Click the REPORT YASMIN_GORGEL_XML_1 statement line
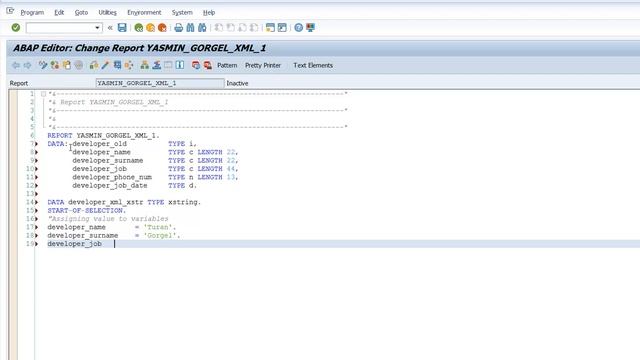The width and height of the screenshot is (640, 360). pyautogui.click(x=103, y=136)
